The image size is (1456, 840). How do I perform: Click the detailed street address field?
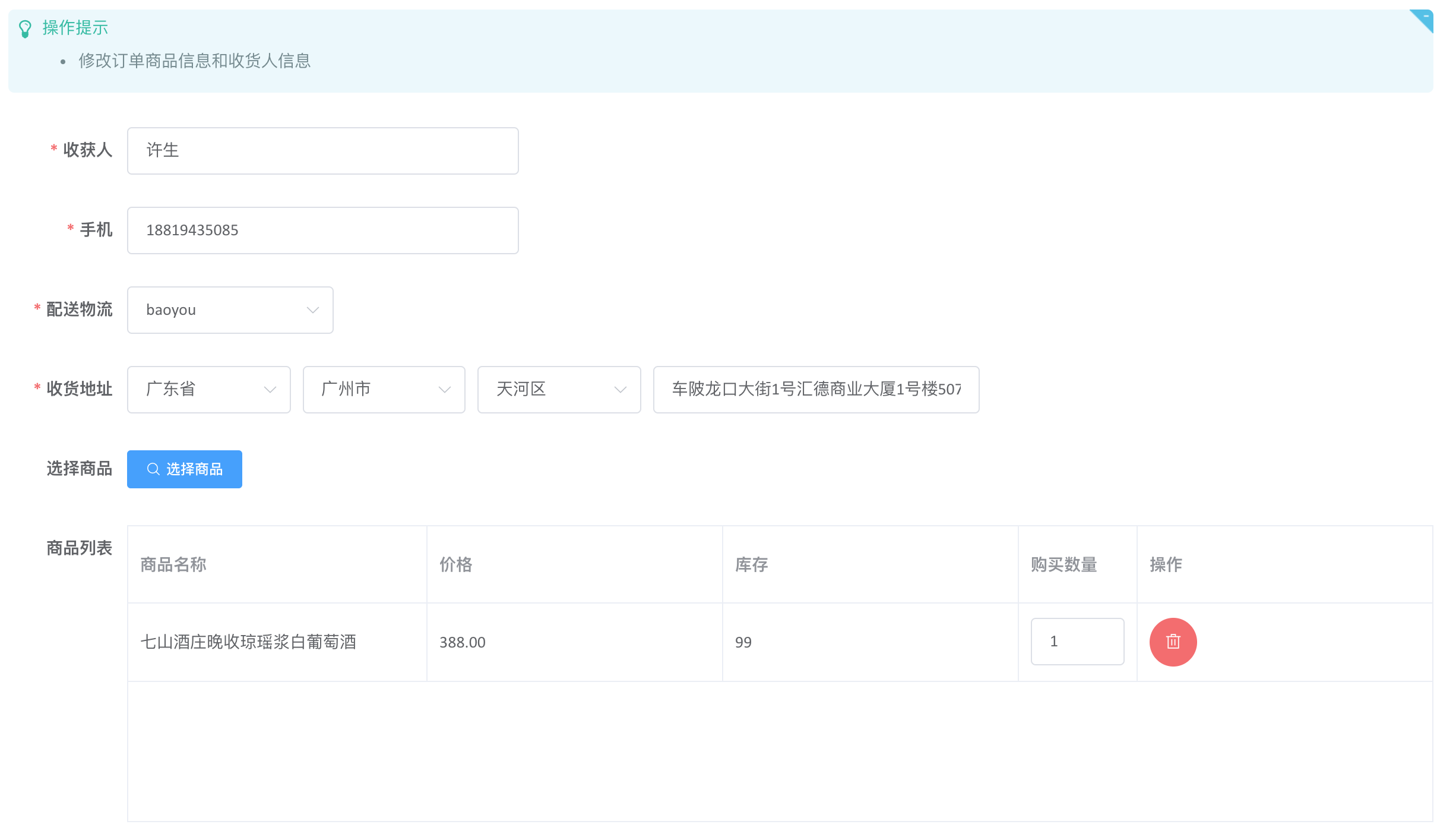(x=815, y=390)
